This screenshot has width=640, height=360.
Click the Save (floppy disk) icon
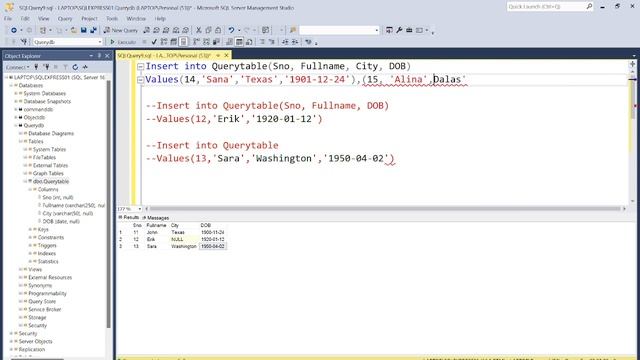click(84, 30)
